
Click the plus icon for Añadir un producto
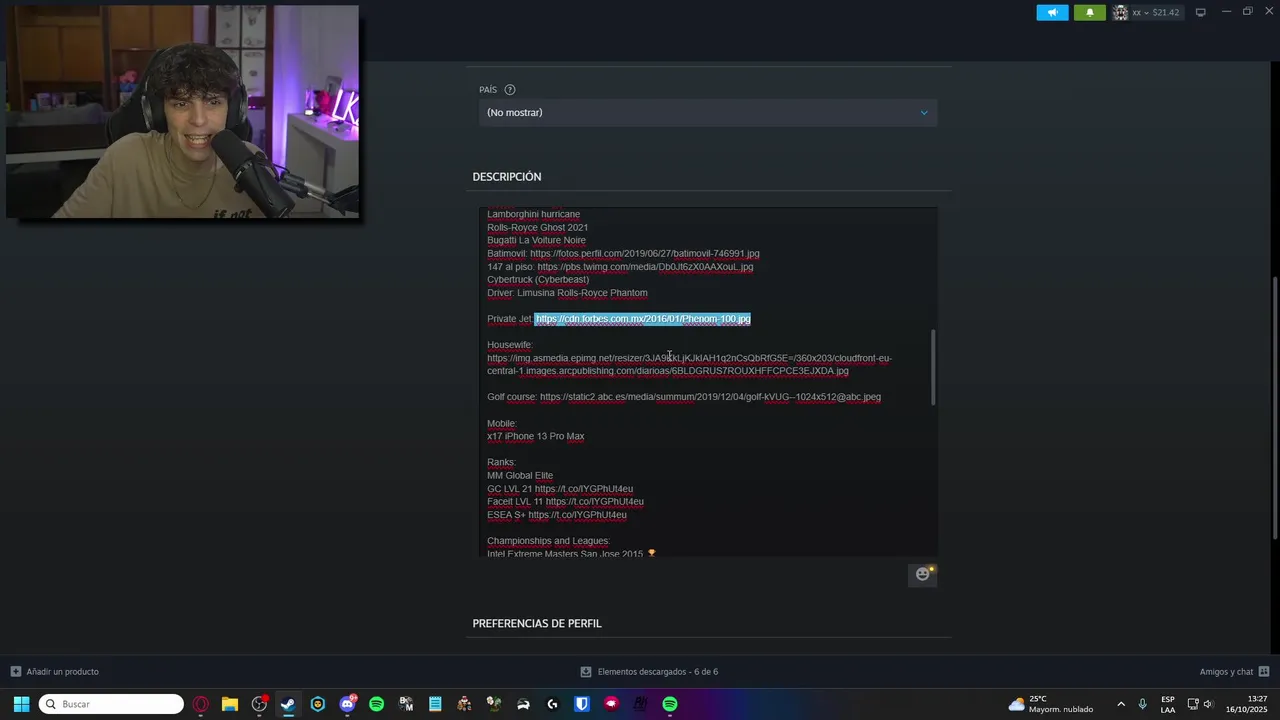tap(15, 672)
